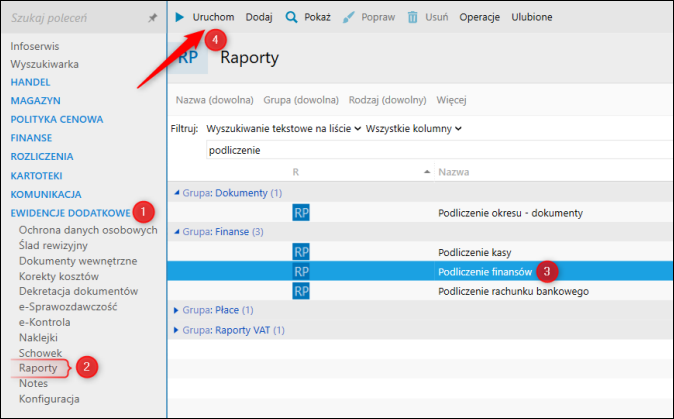
Task: Click the Popraw brush icon
Action: 349,17
